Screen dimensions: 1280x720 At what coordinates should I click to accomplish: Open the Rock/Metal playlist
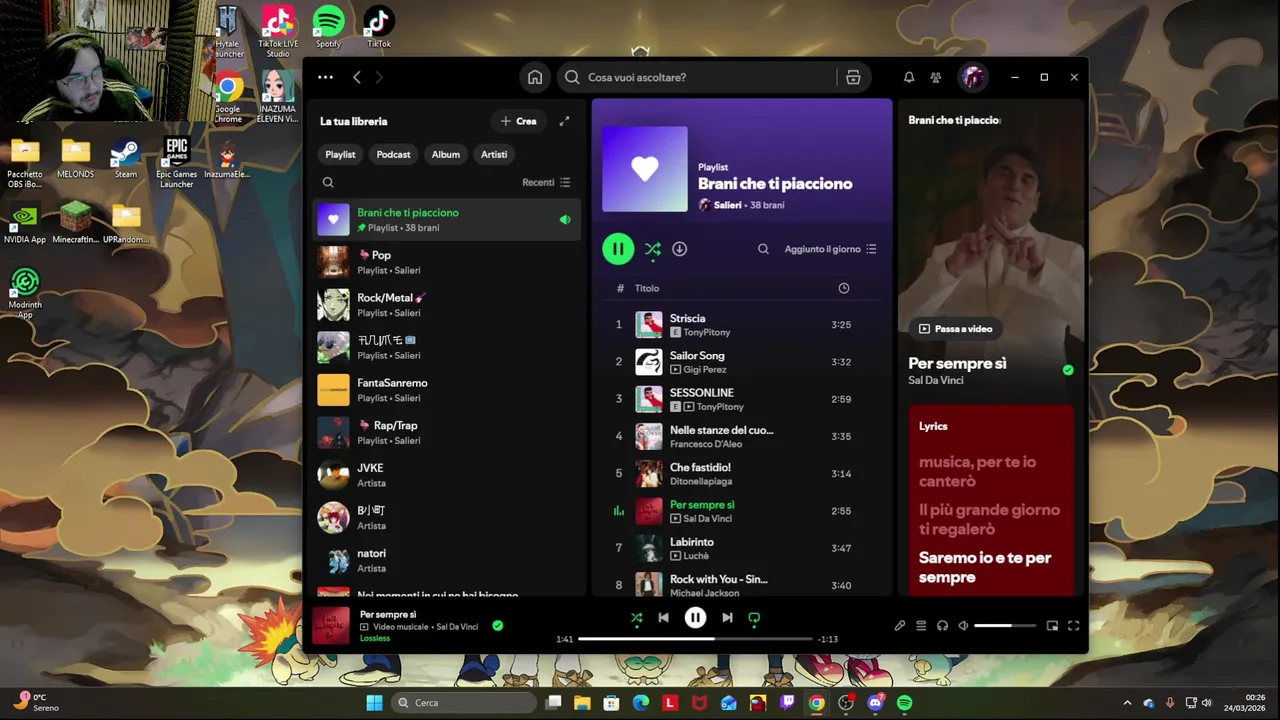tap(447, 304)
